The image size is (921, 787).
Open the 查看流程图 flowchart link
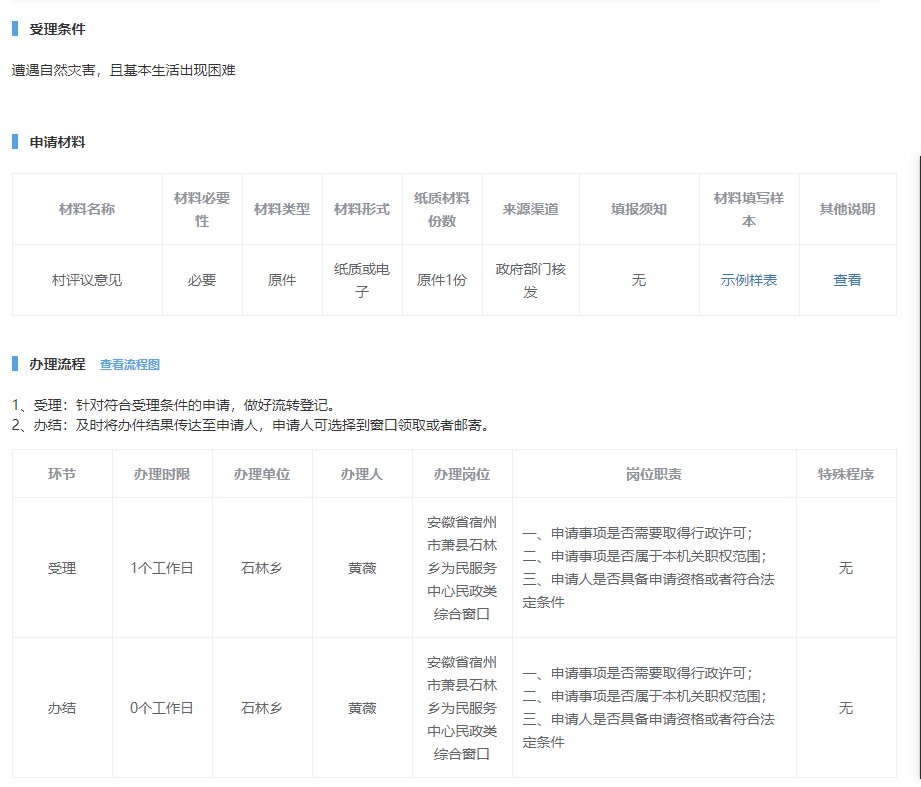(x=129, y=365)
